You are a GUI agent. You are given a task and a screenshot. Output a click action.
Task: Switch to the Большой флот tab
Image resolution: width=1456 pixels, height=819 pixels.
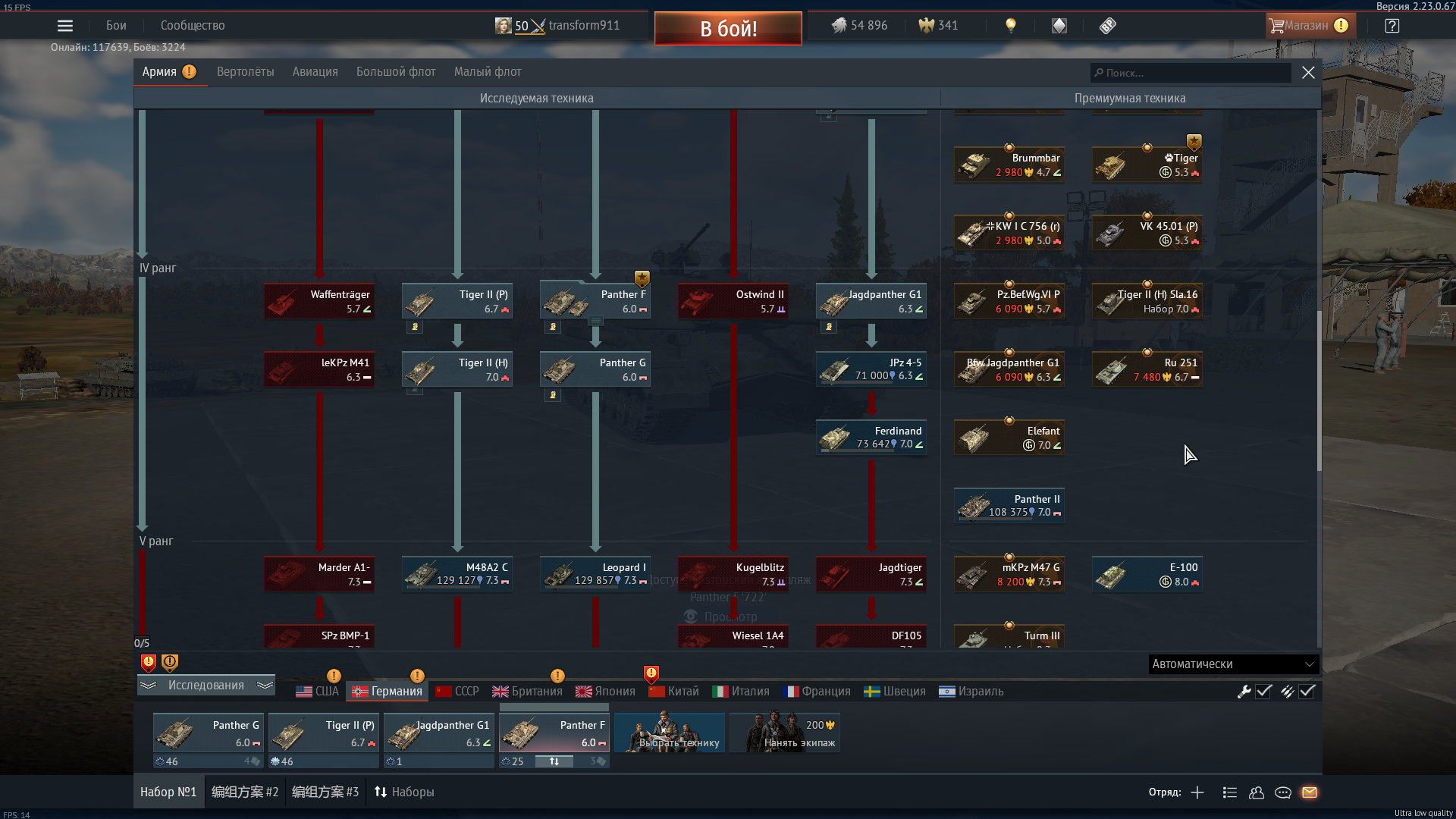pos(396,72)
